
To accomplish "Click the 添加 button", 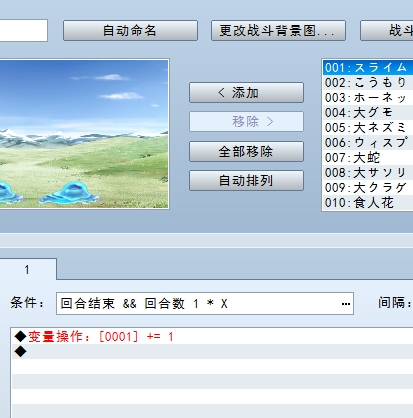I will (246, 93).
